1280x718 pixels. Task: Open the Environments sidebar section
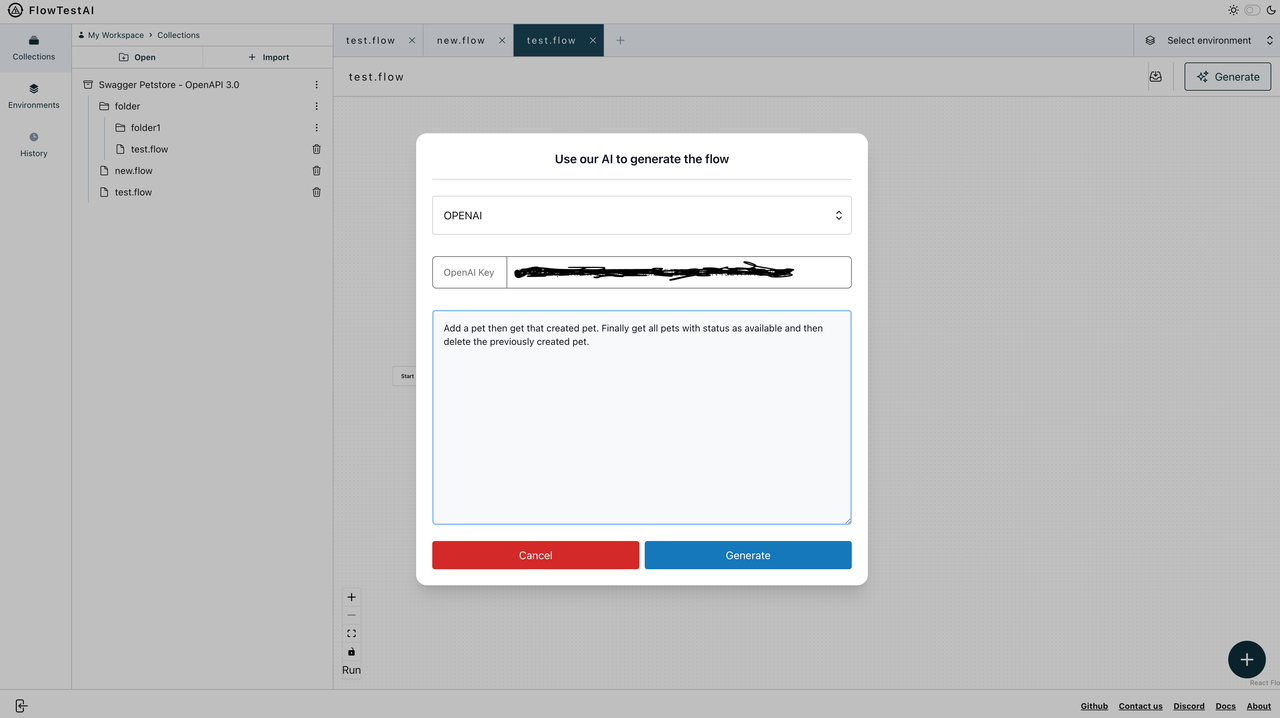click(x=34, y=96)
